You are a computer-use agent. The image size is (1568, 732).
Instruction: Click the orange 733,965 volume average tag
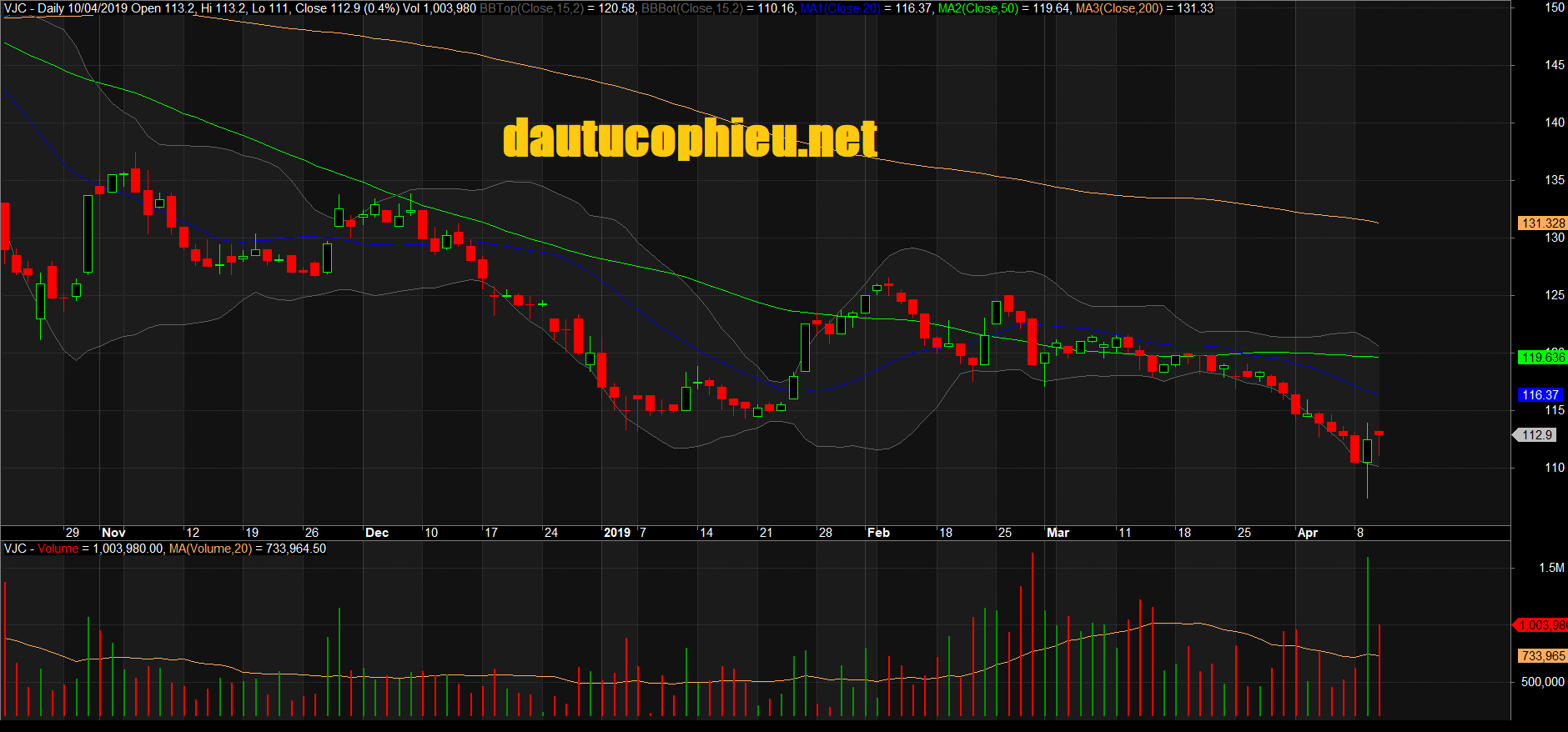[x=1542, y=656]
